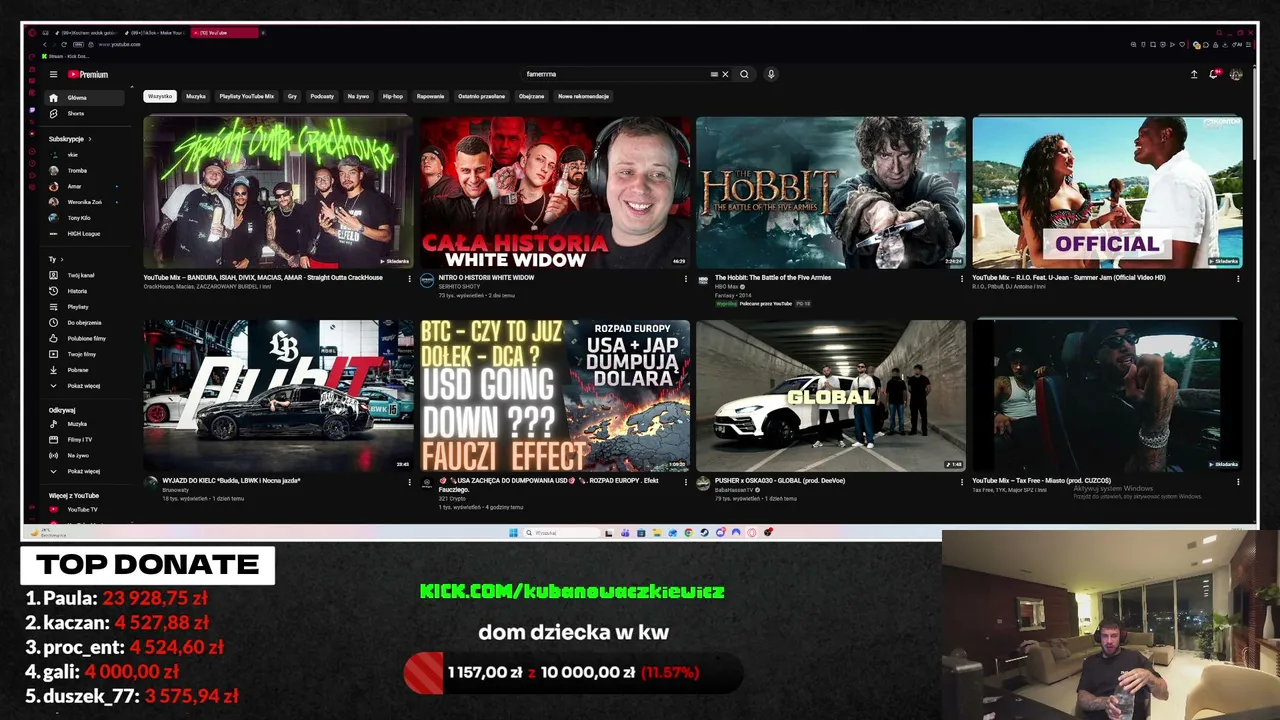Open options menu for R.I.O. Summer Jam mix
This screenshot has height=720, width=1280.
click(x=1238, y=279)
